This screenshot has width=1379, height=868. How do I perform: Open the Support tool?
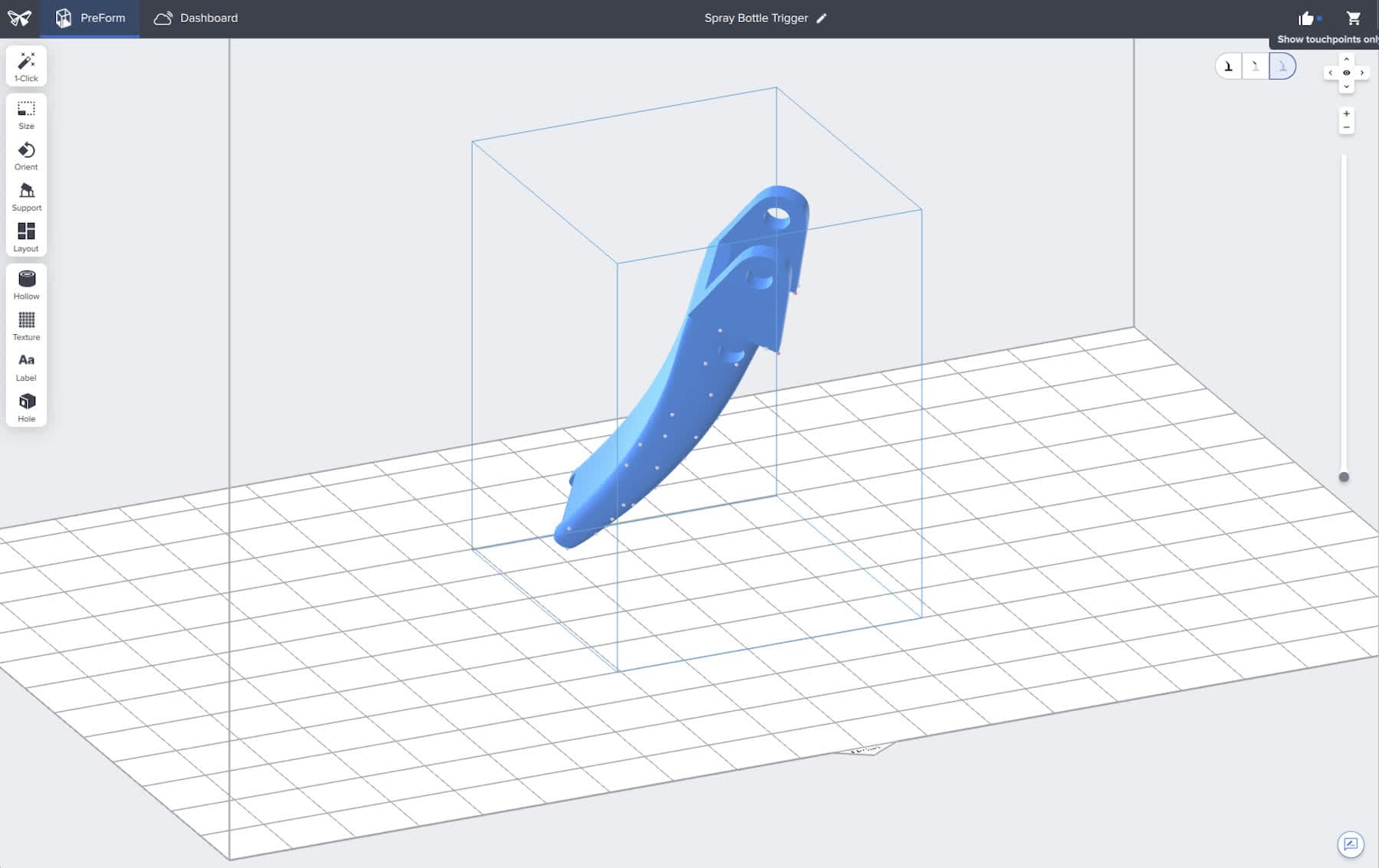tap(26, 197)
